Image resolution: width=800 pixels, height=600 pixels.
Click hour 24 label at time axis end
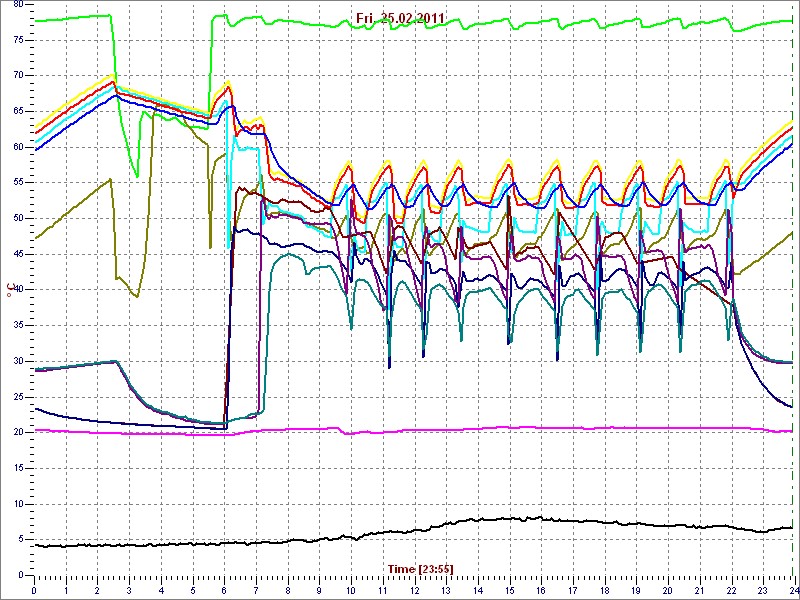coord(791,591)
